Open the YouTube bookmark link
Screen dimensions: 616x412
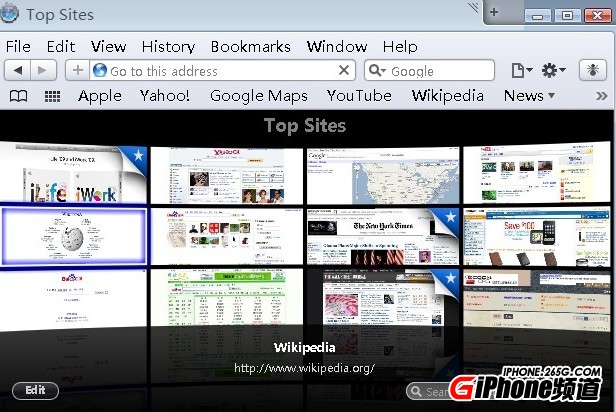pyautogui.click(x=359, y=95)
